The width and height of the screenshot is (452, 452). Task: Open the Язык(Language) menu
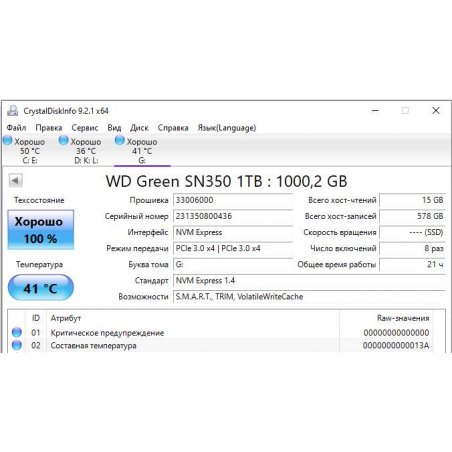click(x=227, y=128)
